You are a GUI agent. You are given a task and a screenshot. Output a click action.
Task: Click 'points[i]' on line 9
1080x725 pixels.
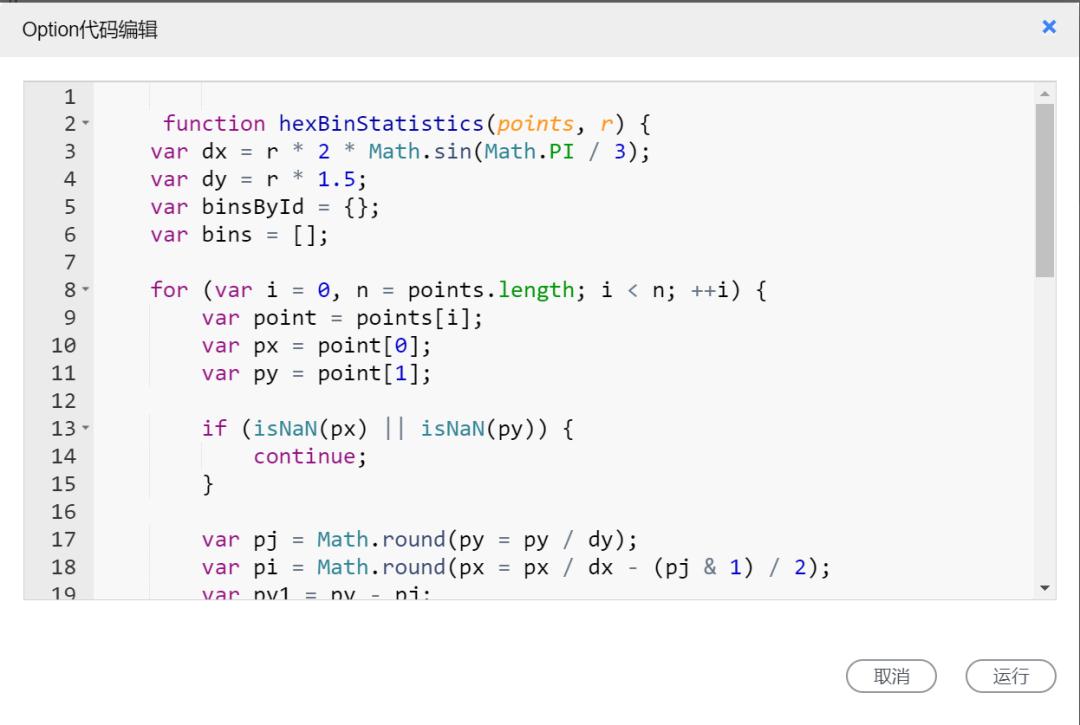413,317
